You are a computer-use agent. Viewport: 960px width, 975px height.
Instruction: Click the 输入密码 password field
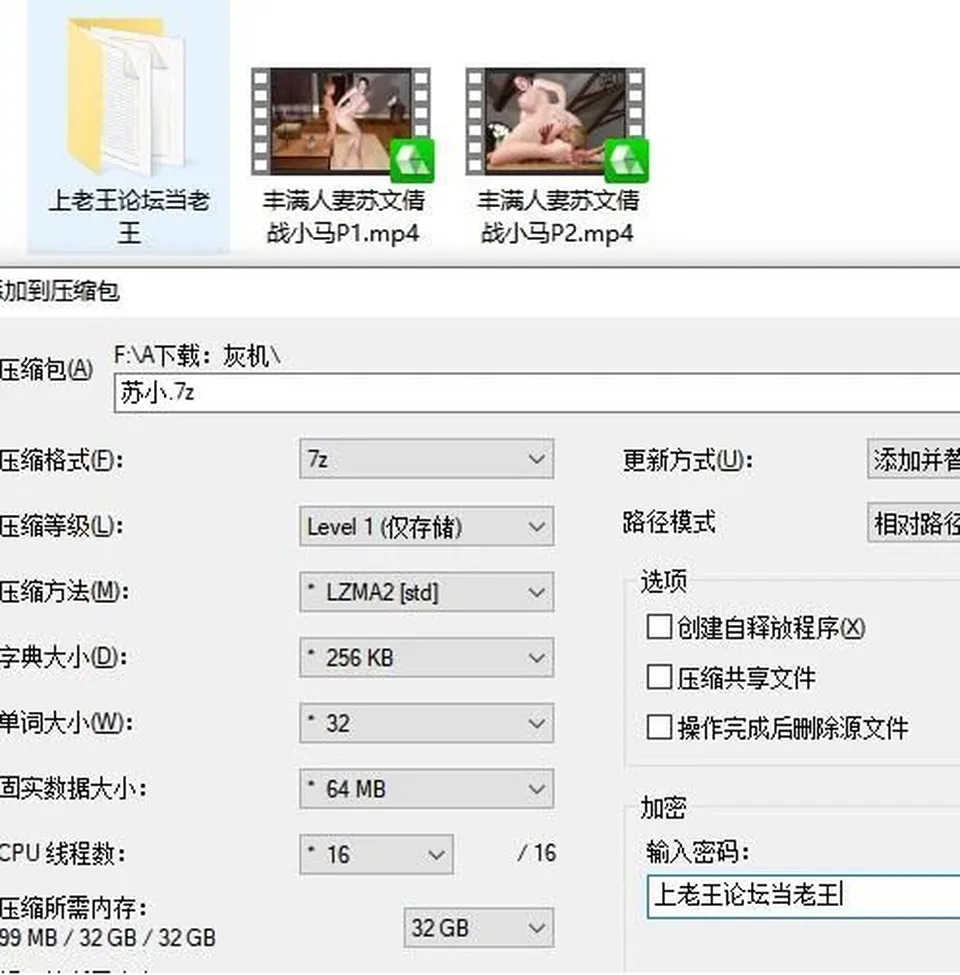click(803, 896)
